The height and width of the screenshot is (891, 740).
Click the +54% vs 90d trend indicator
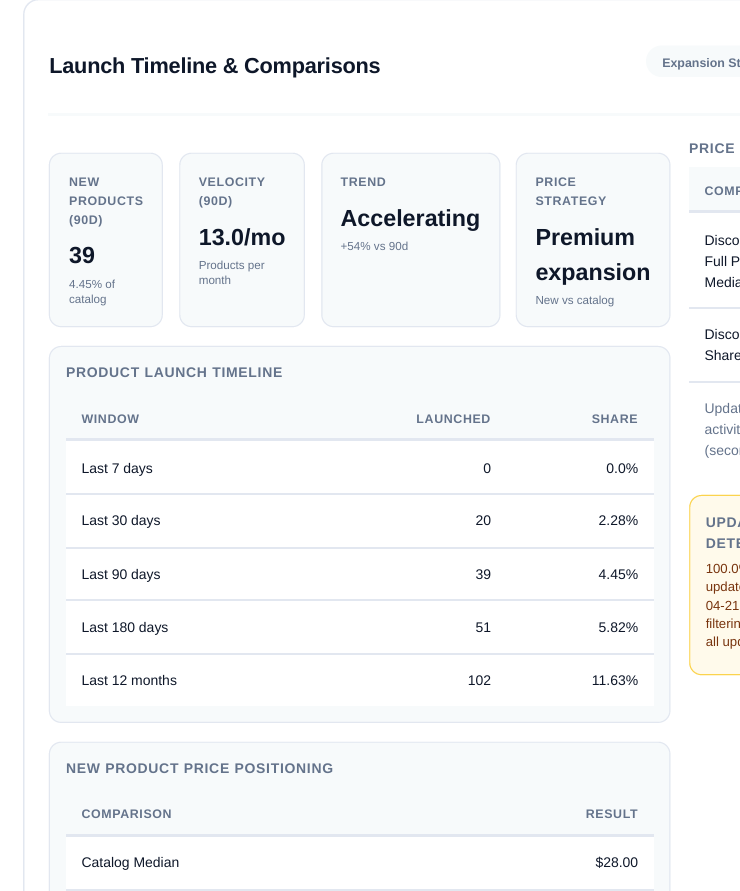(374, 246)
